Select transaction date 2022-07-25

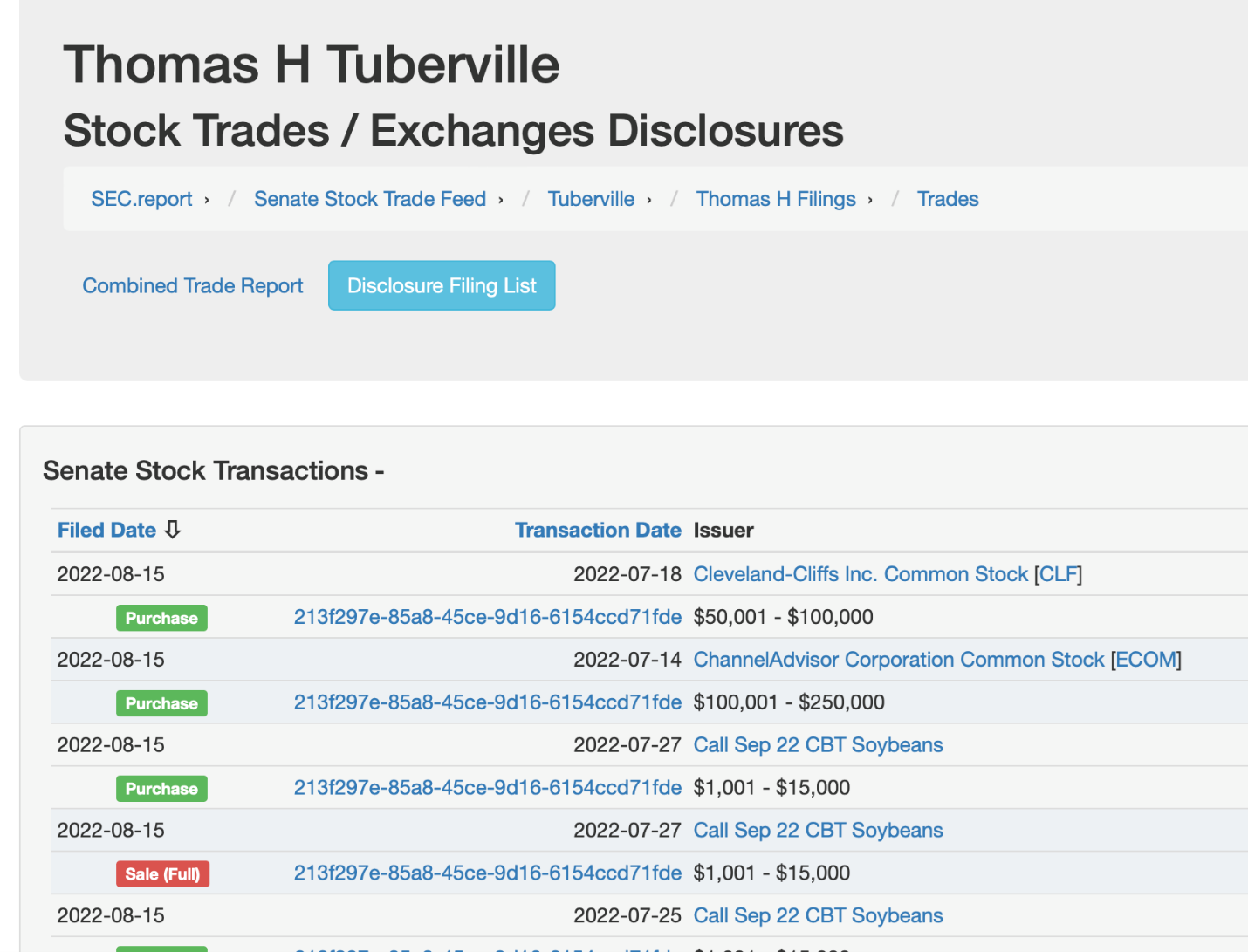pyautogui.click(x=627, y=915)
